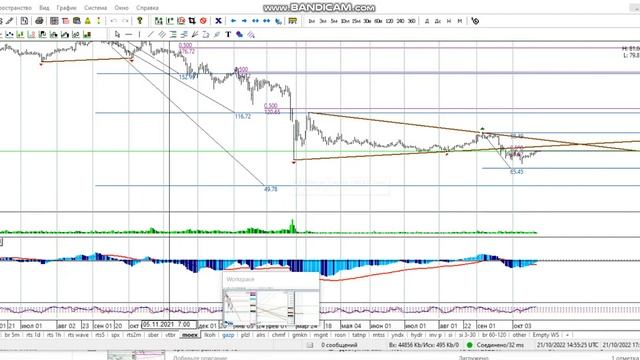Click the new document page icon
The image size is (640, 360).
[x=24, y=21]
